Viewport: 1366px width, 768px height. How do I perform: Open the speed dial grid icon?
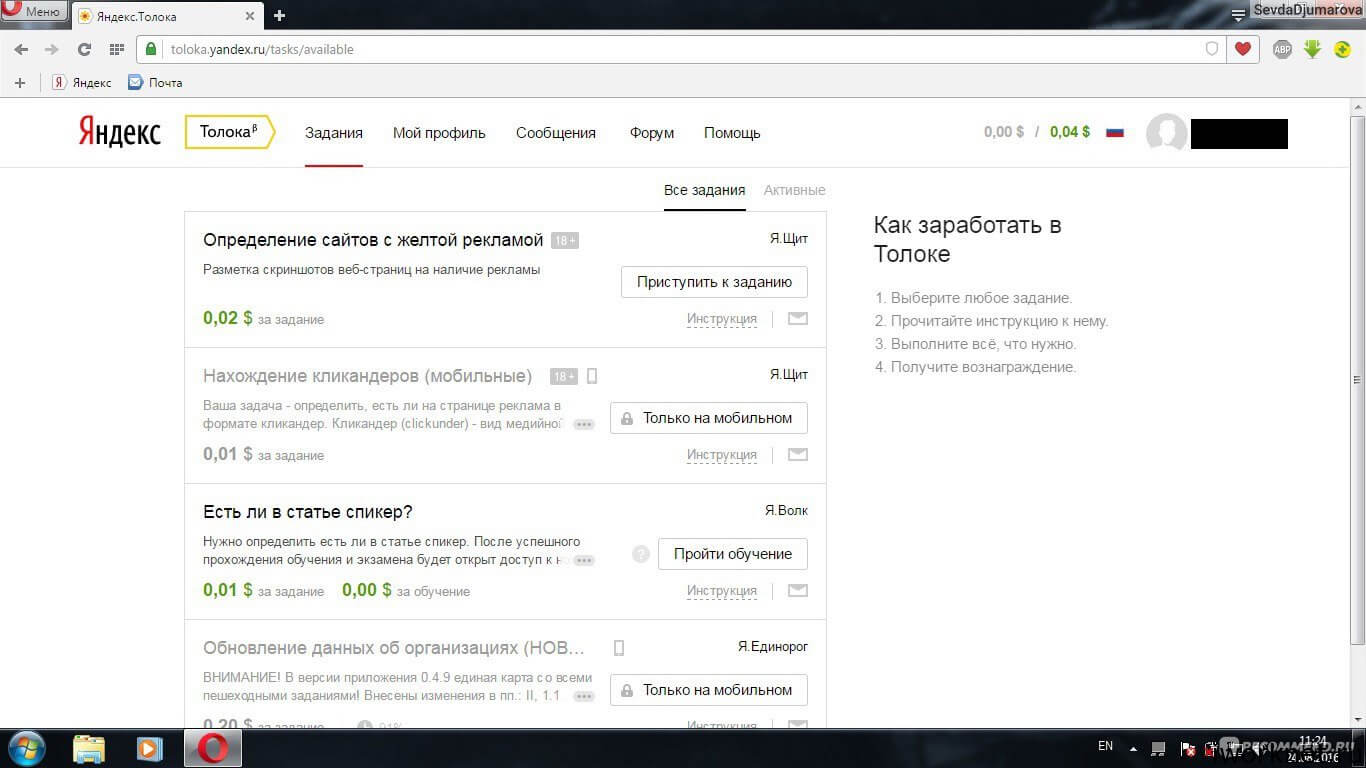point(116,49)
